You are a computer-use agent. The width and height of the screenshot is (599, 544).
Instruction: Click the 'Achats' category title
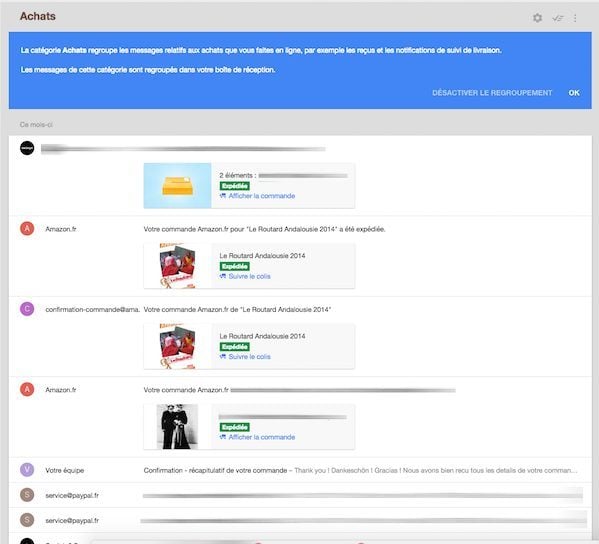(38, 16)
